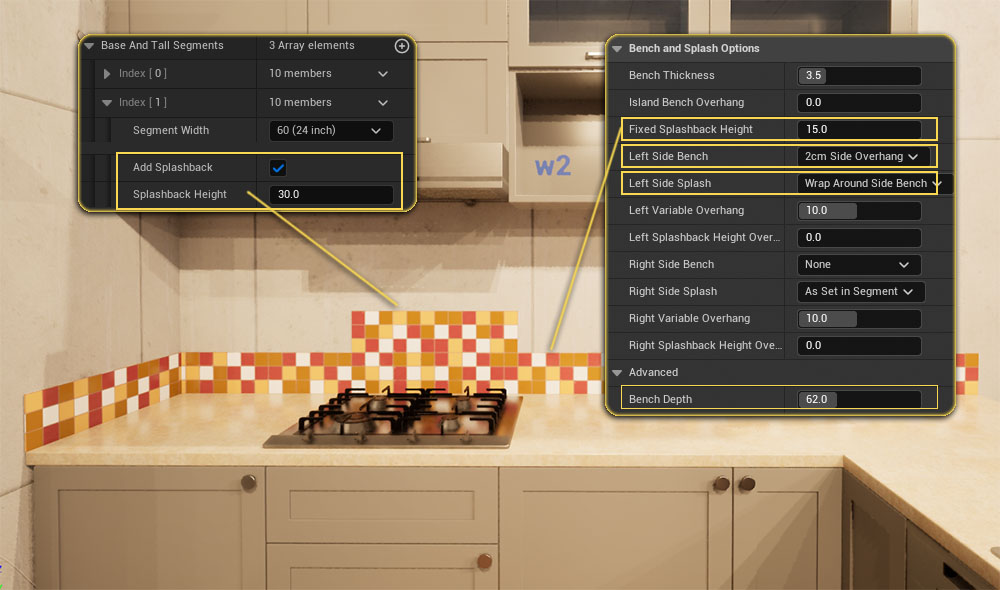Open the Left Side Bench dropdown
The height and width of the screenshot is (590, 1000).
(x=862, y=157)
